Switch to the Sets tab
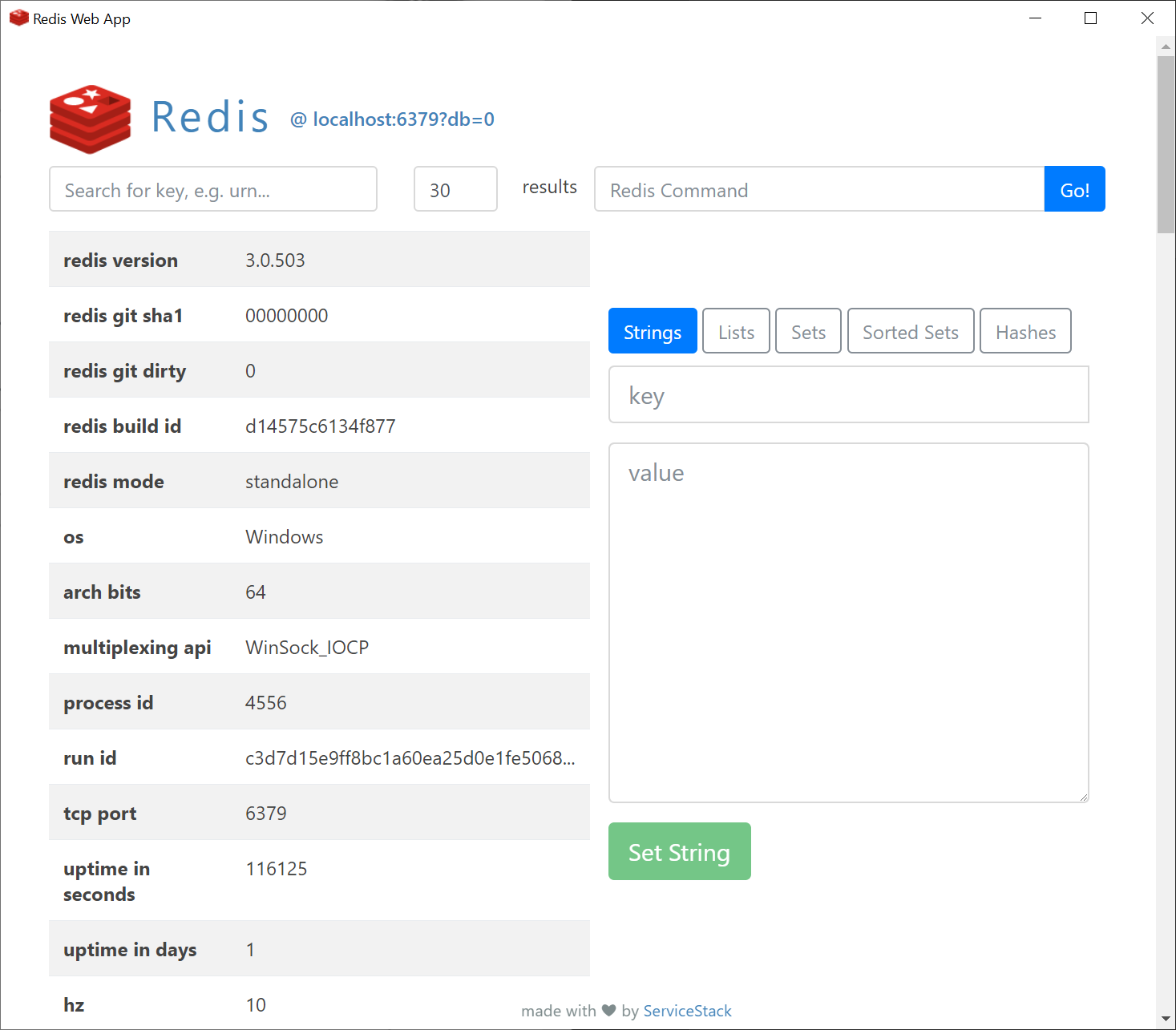The width and height of the screenshot is (1176, 1030). coord(808,331)
